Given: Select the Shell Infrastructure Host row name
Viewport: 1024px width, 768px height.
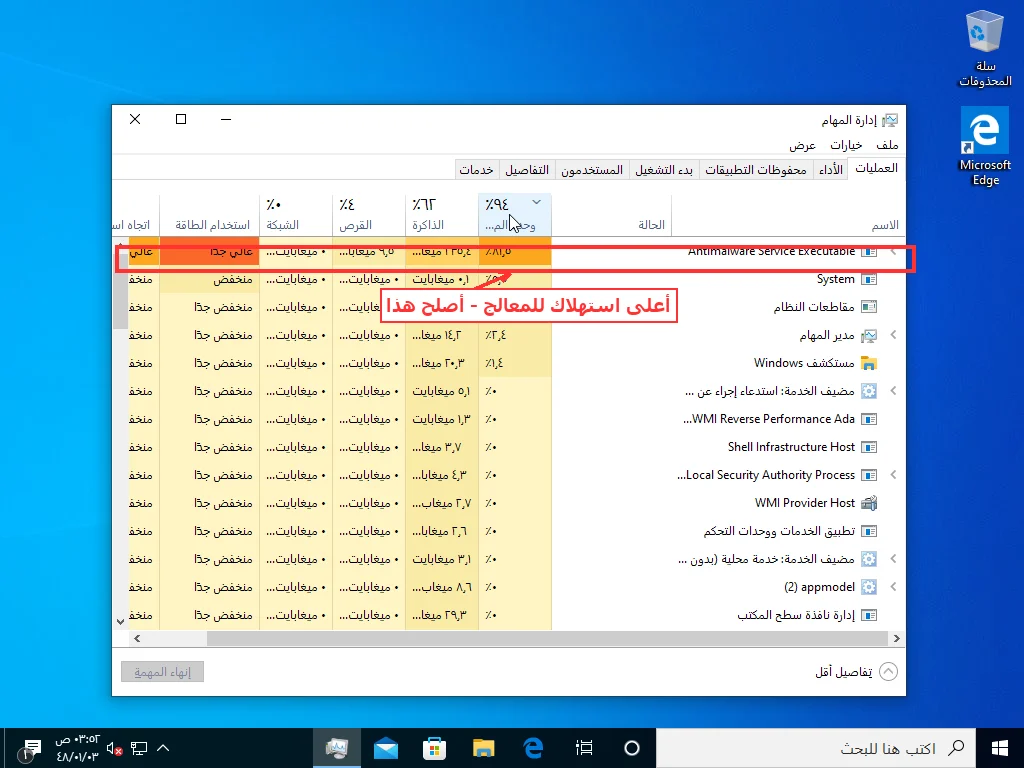Looking at the screenshot, I should tap(791, 447).
